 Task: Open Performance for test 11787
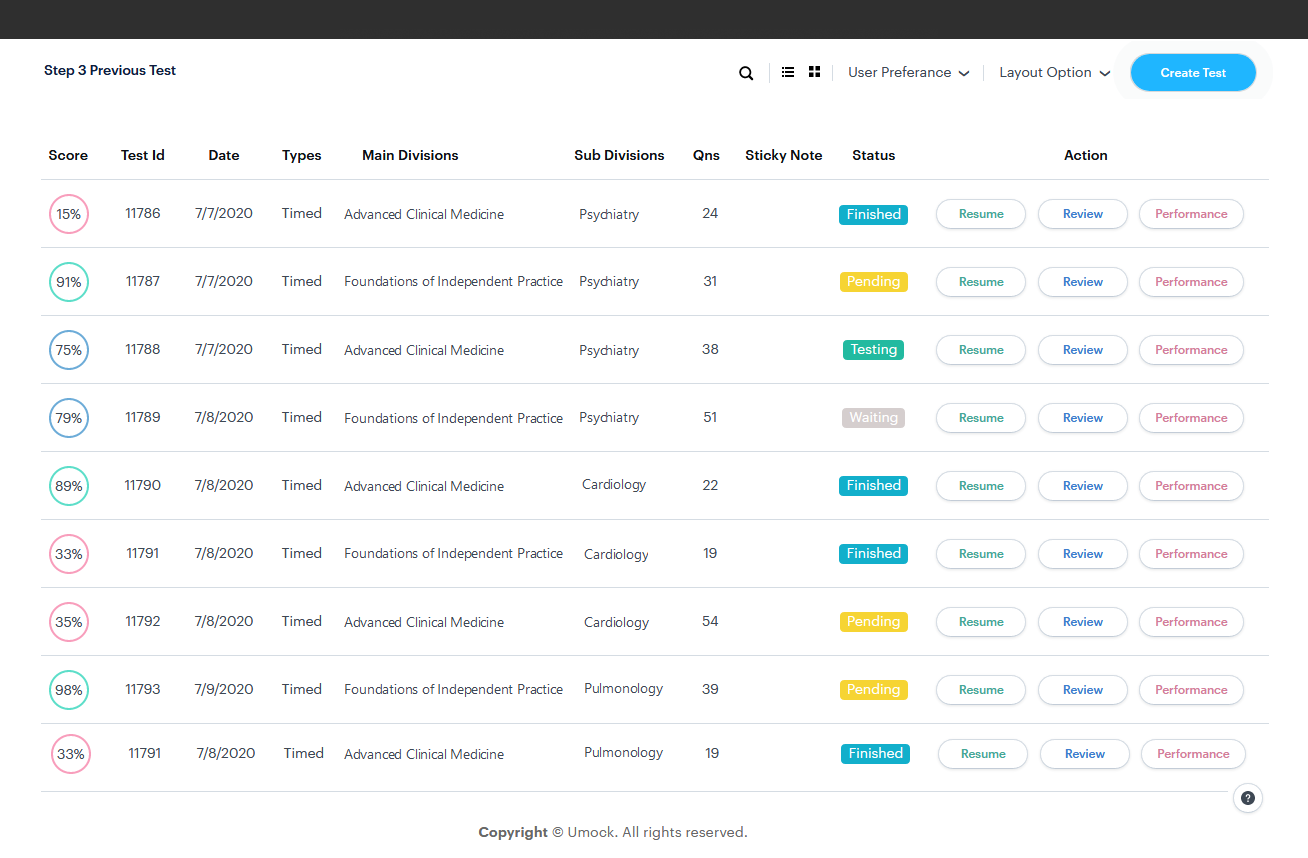(1191, 282)
